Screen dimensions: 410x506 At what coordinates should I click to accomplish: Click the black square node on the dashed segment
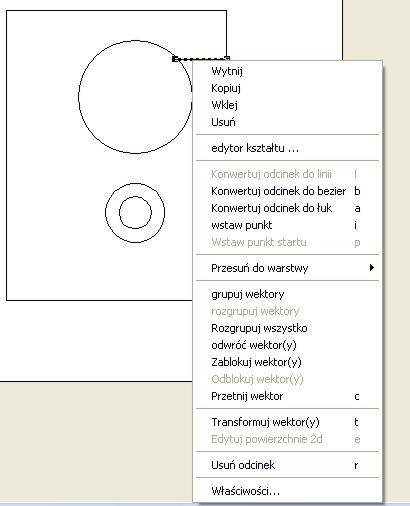click(x=175, y=59)
